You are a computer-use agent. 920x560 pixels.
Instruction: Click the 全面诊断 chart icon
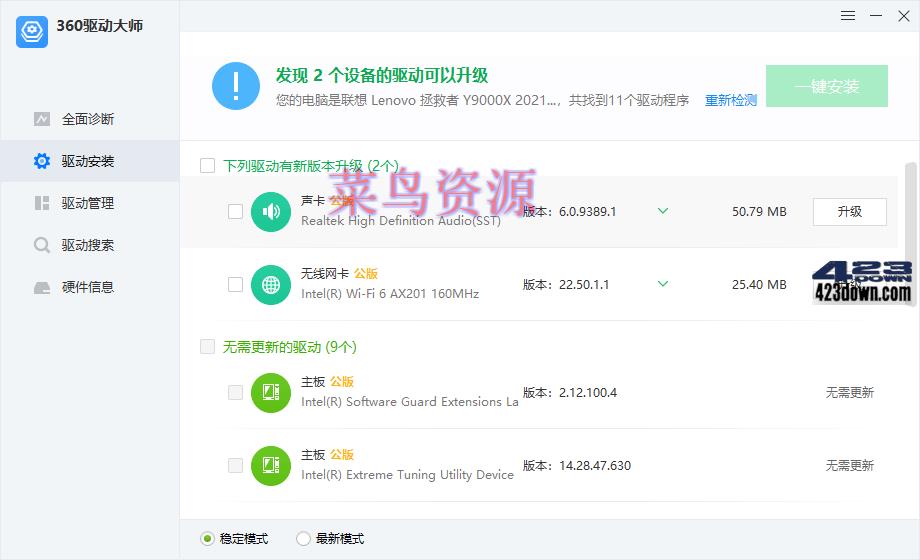(42, 119)
